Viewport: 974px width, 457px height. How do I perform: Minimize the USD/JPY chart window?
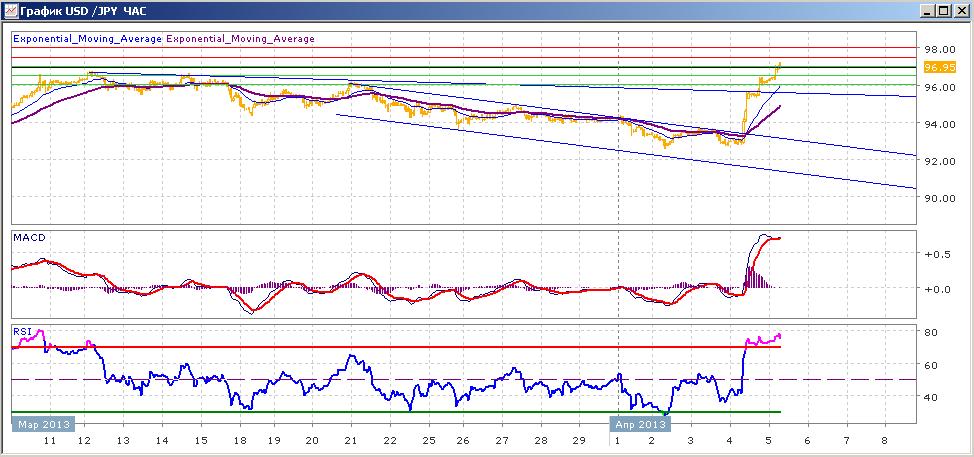coord(928,11)
